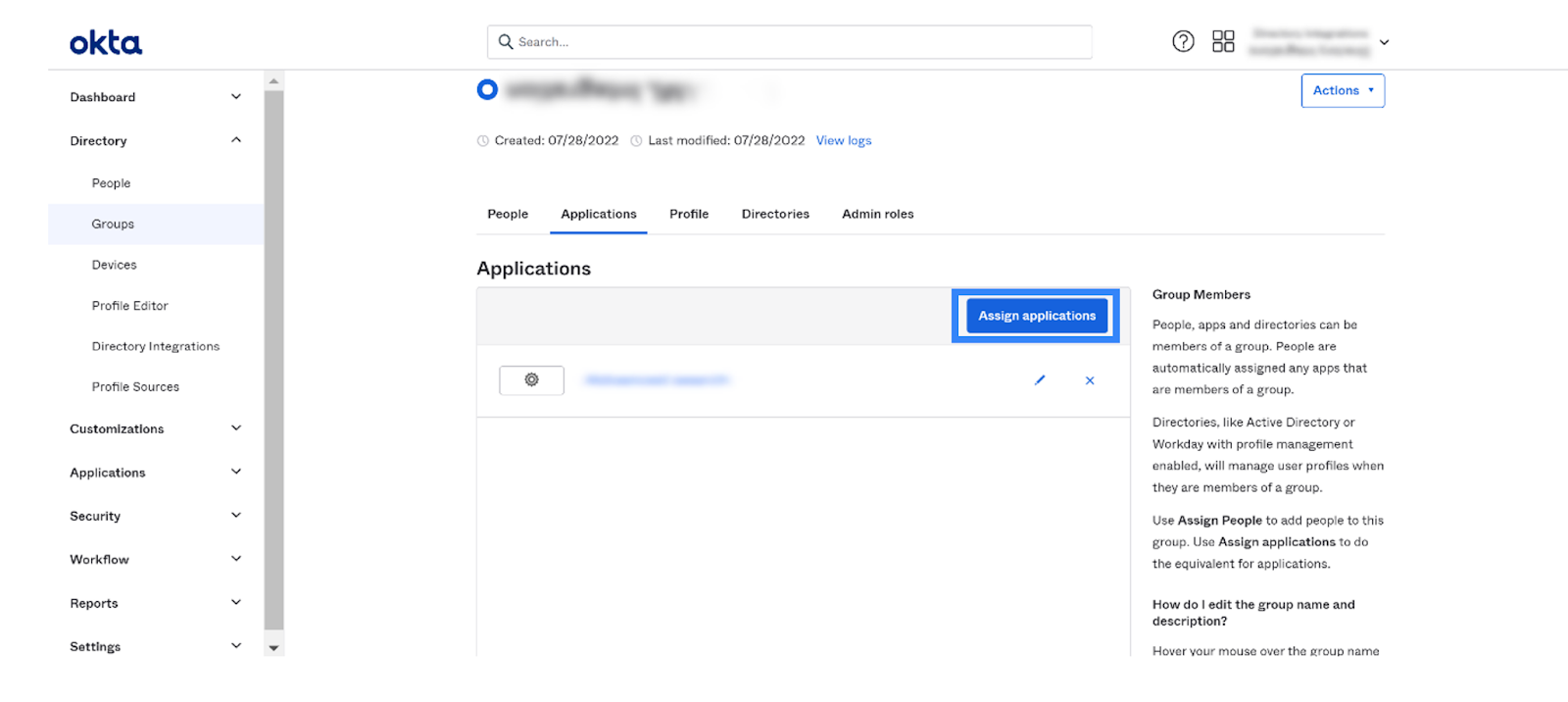Open the View logs link
Screen dimensions: 1568x702
[844, 141]
